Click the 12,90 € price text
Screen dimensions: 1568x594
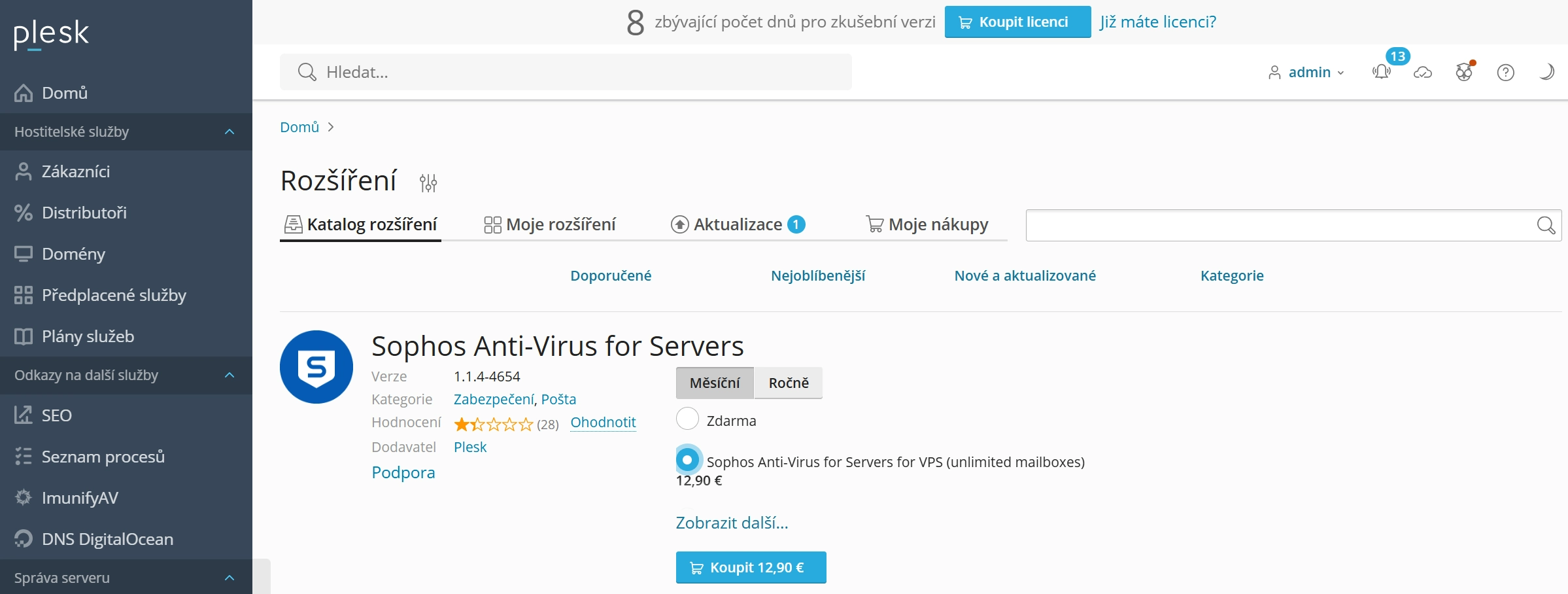pyautogui.click(x=699, y=481)
